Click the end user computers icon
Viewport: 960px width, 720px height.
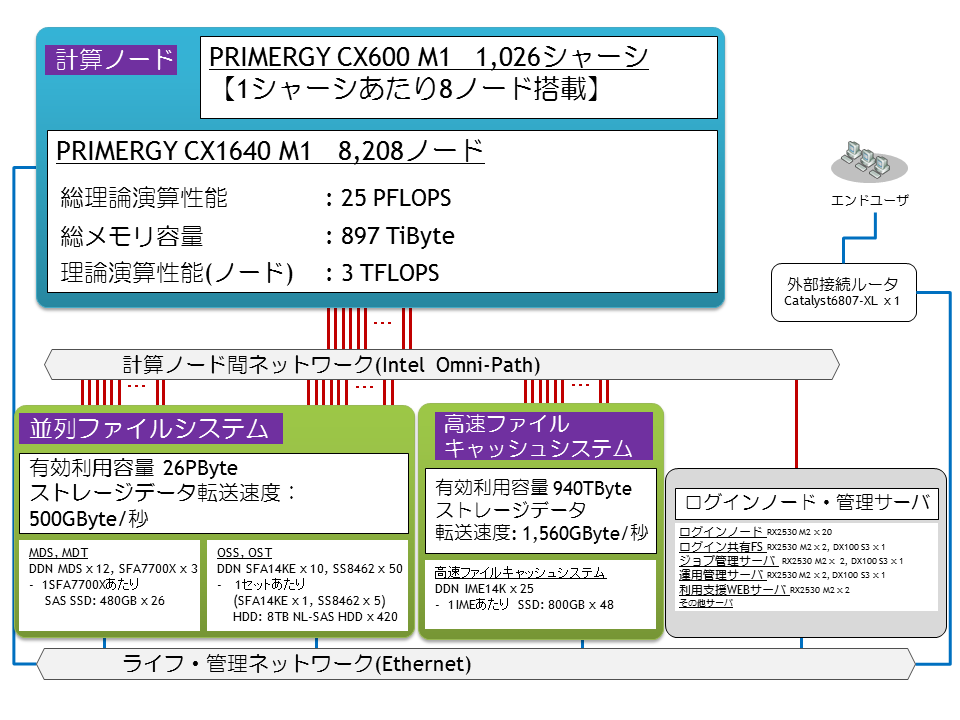[x=868, y=162]
